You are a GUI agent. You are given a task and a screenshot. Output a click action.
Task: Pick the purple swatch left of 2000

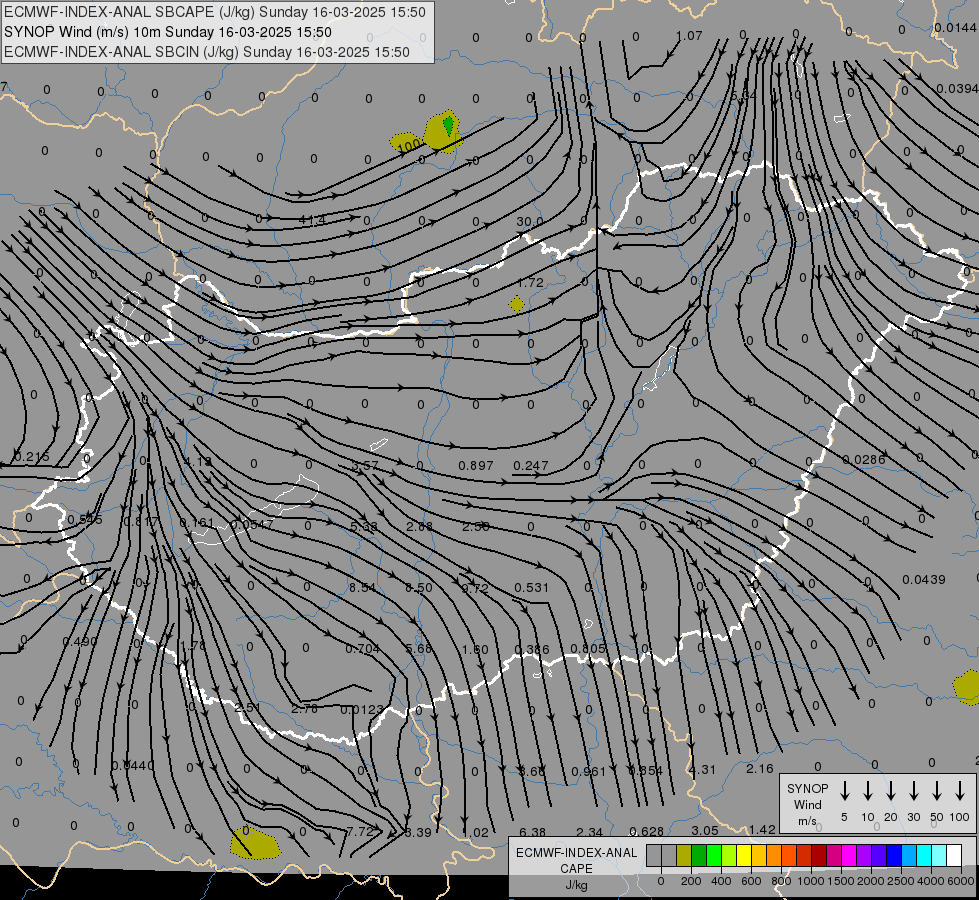[863, 856]
